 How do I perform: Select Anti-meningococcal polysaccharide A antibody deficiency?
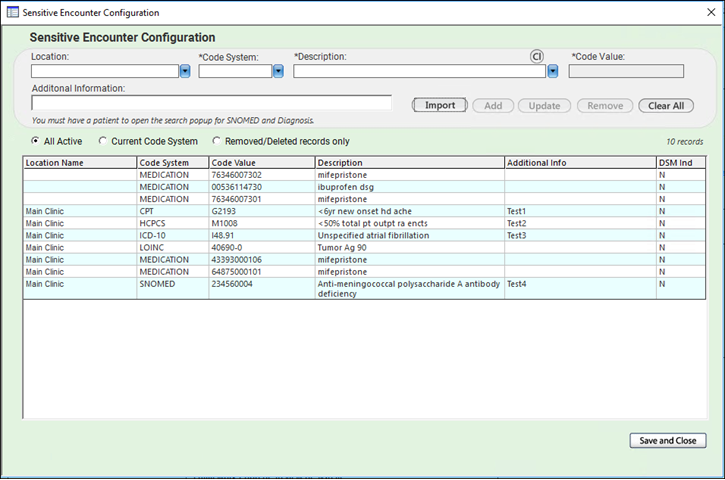[410, 288]
